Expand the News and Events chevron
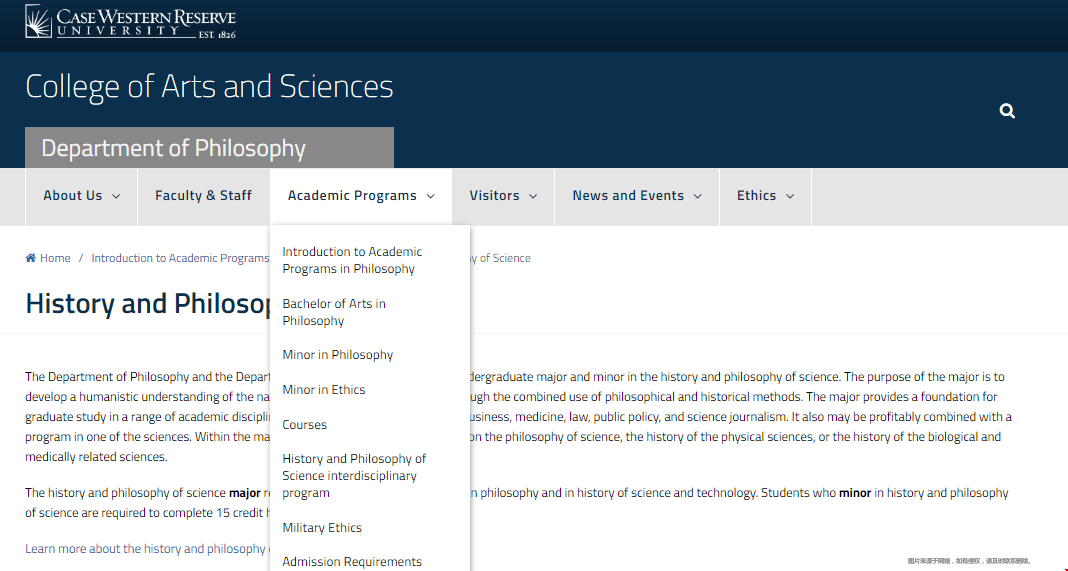 pos(697,196)
